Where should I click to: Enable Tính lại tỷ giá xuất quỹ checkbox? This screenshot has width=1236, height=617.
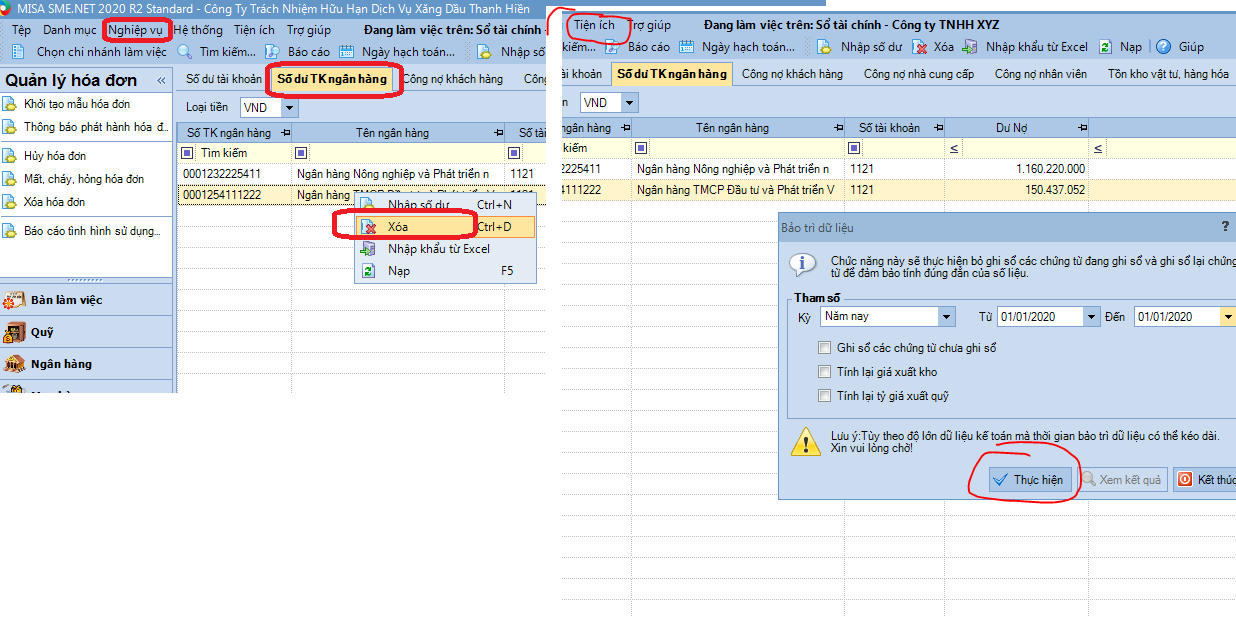(x=825, y=396)
